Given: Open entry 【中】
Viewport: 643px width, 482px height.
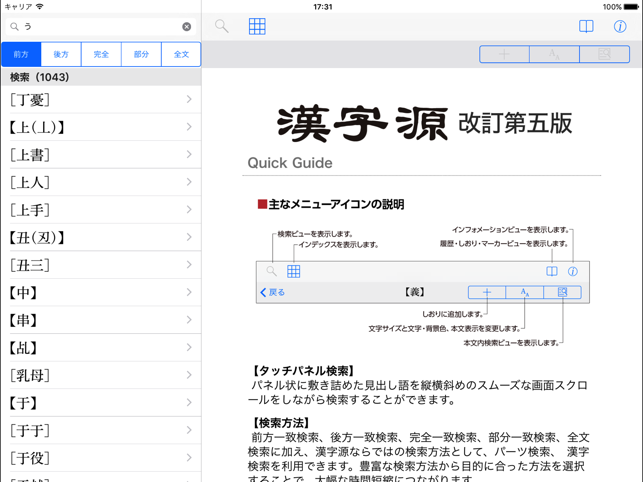Looking at the screenshot, I should 101,292.
